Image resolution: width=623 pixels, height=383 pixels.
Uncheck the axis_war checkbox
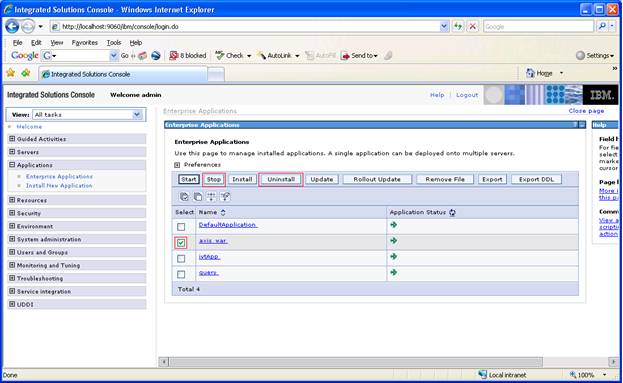[x=181, y=243]
